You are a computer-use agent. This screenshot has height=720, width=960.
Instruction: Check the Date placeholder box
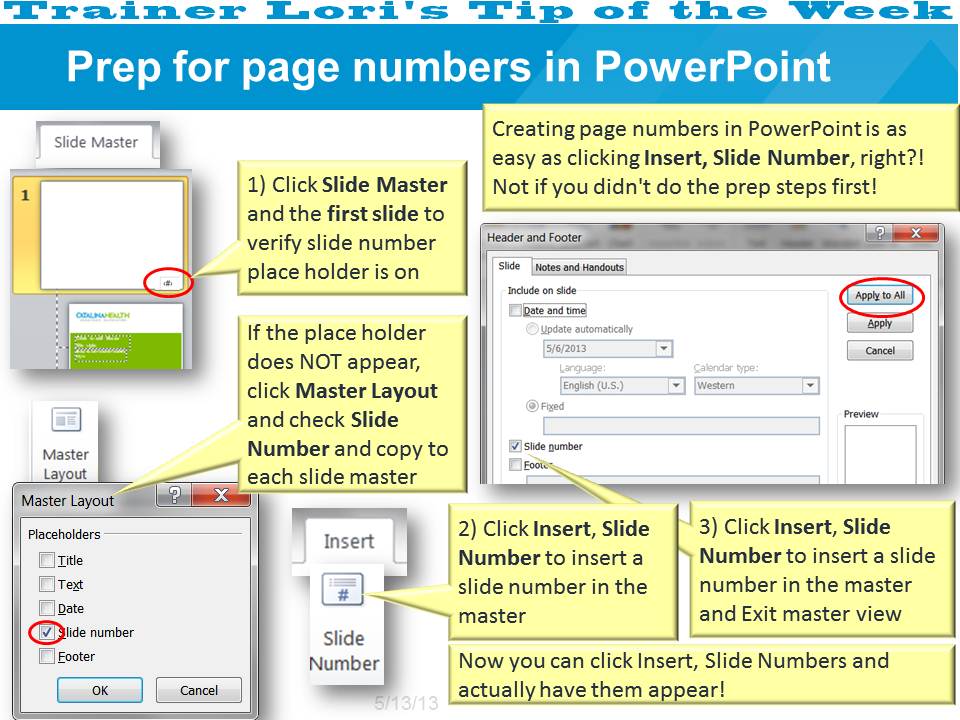pyautogui.click(x=47, y=608)
